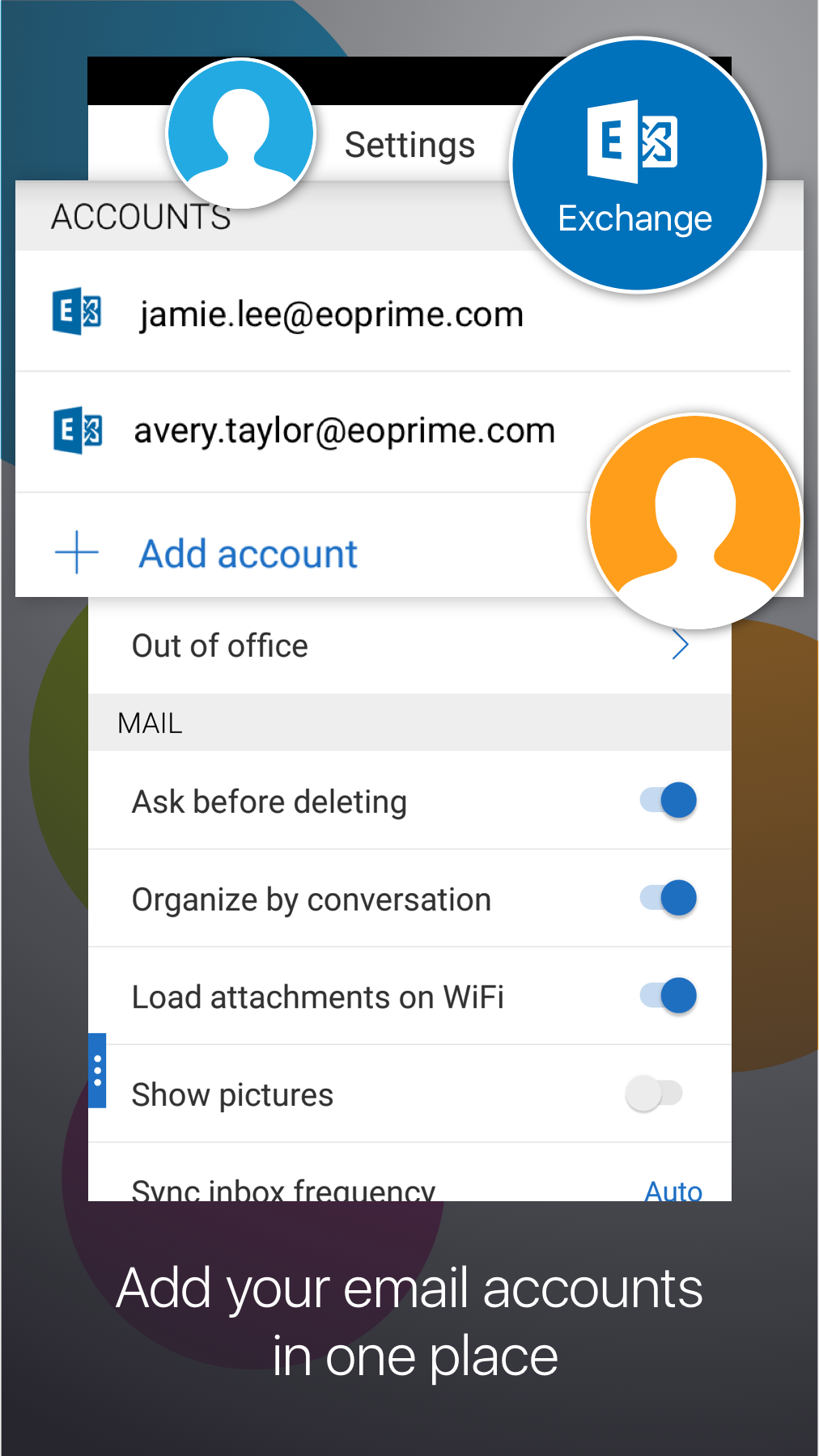Click the Settings page title
The image size is (819, 1456).
(409, 146)
